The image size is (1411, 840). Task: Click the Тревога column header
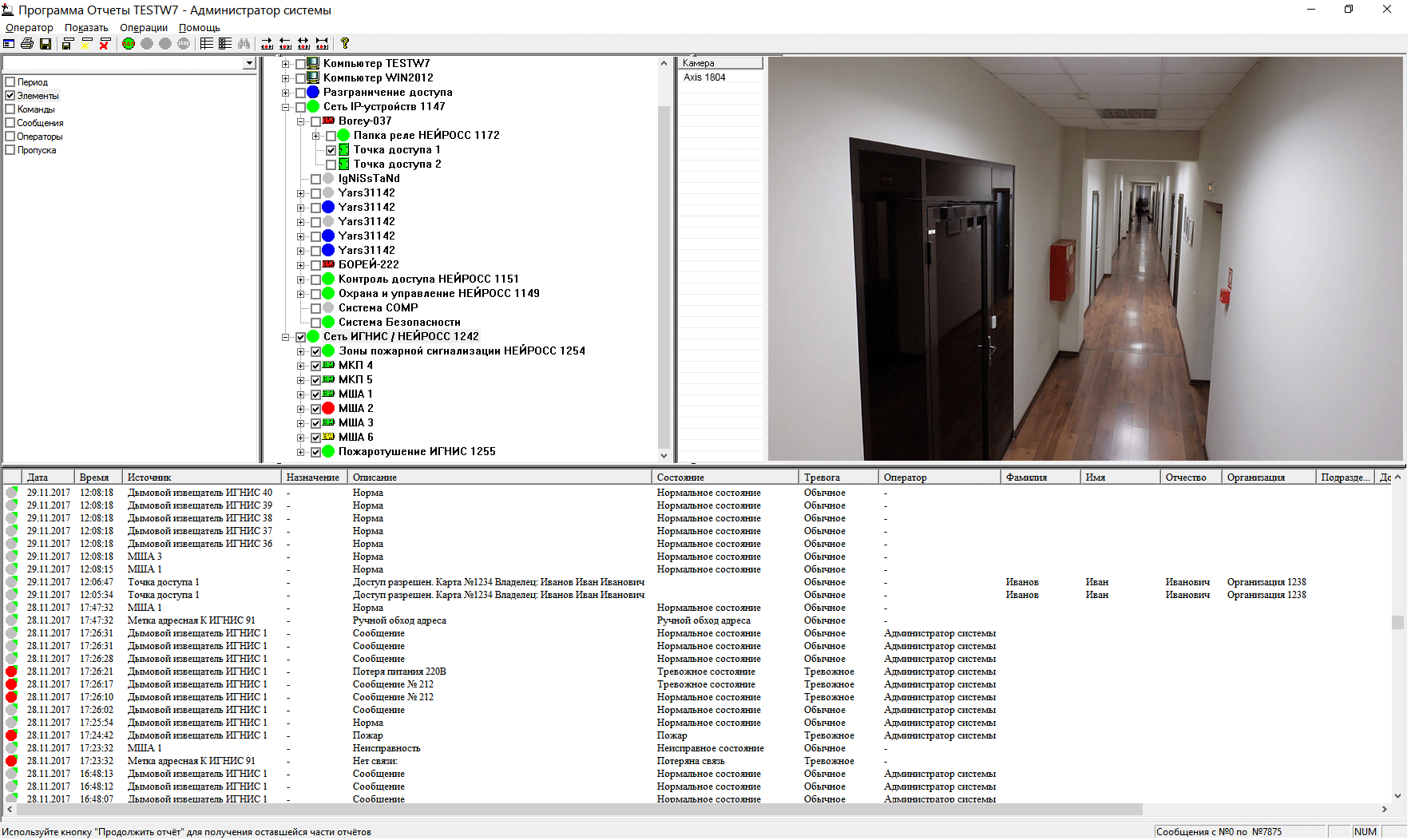pos(822,477)
